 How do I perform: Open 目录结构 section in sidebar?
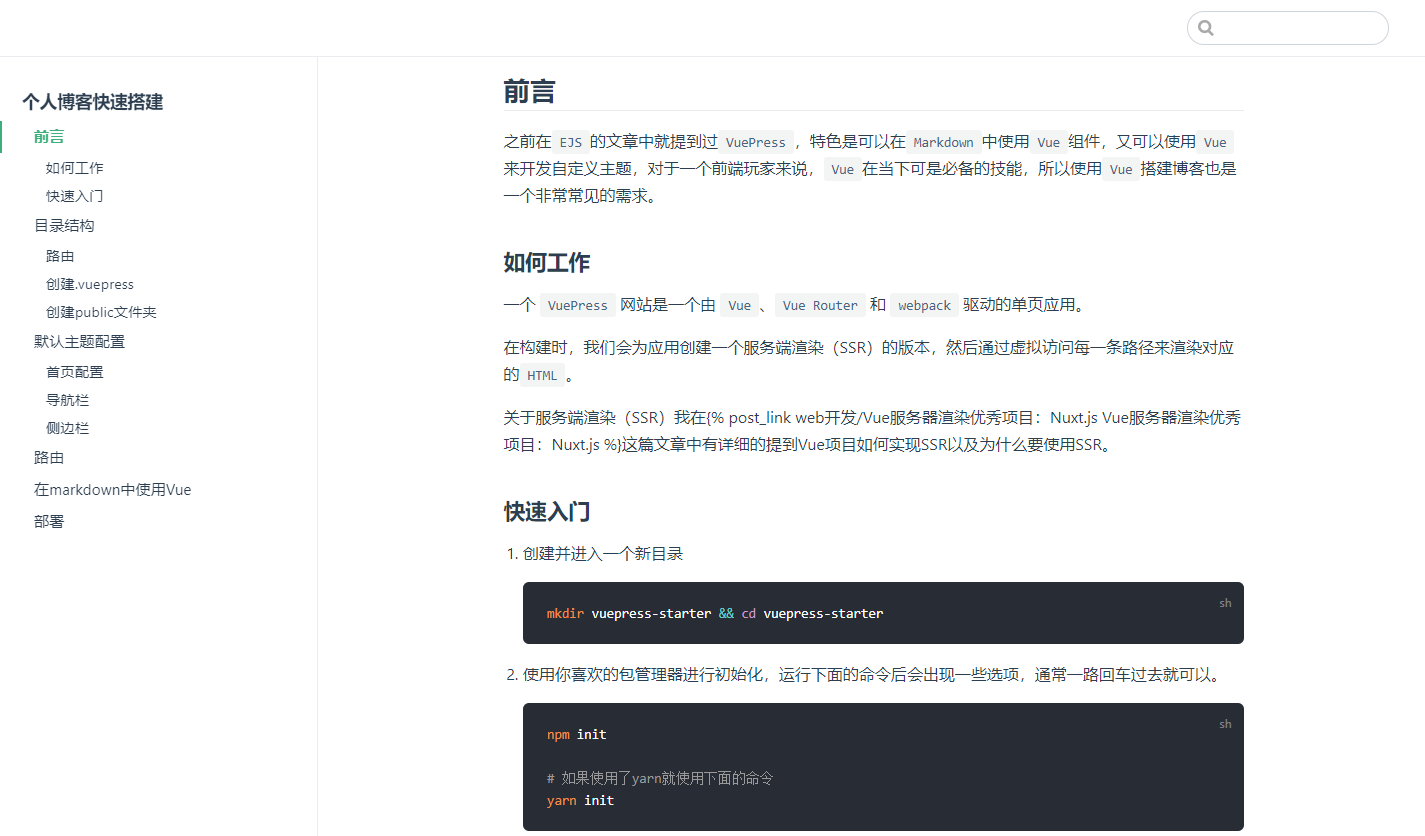(x=64, y=226)
